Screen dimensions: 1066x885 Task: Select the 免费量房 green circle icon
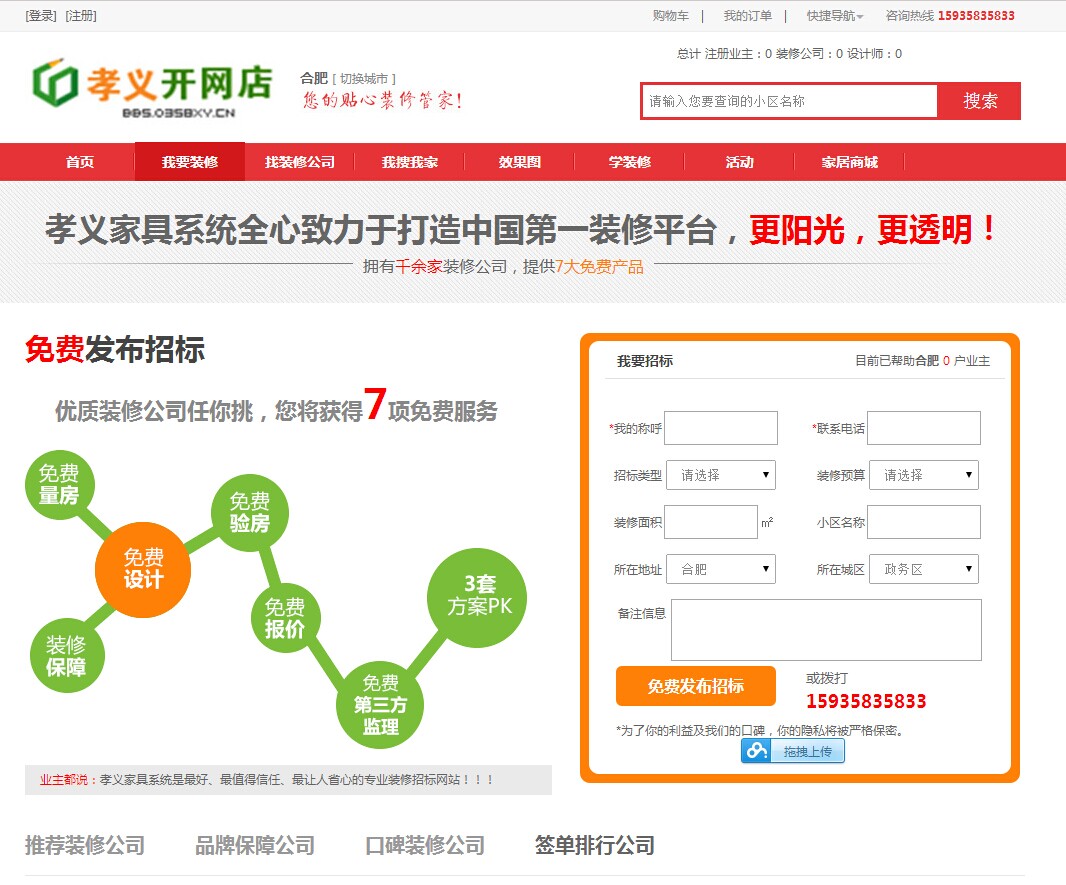pyautogui.click(x=58, y=483)
